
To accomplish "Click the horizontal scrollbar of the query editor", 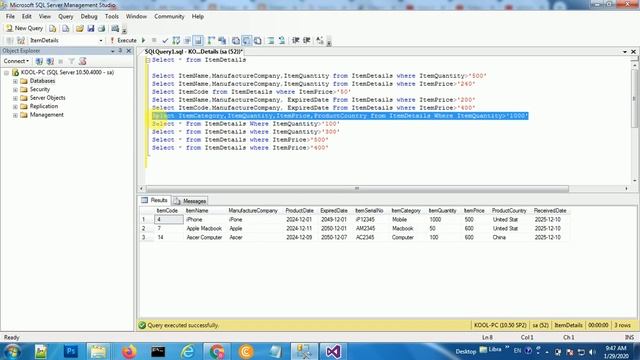I will [357, 189].
